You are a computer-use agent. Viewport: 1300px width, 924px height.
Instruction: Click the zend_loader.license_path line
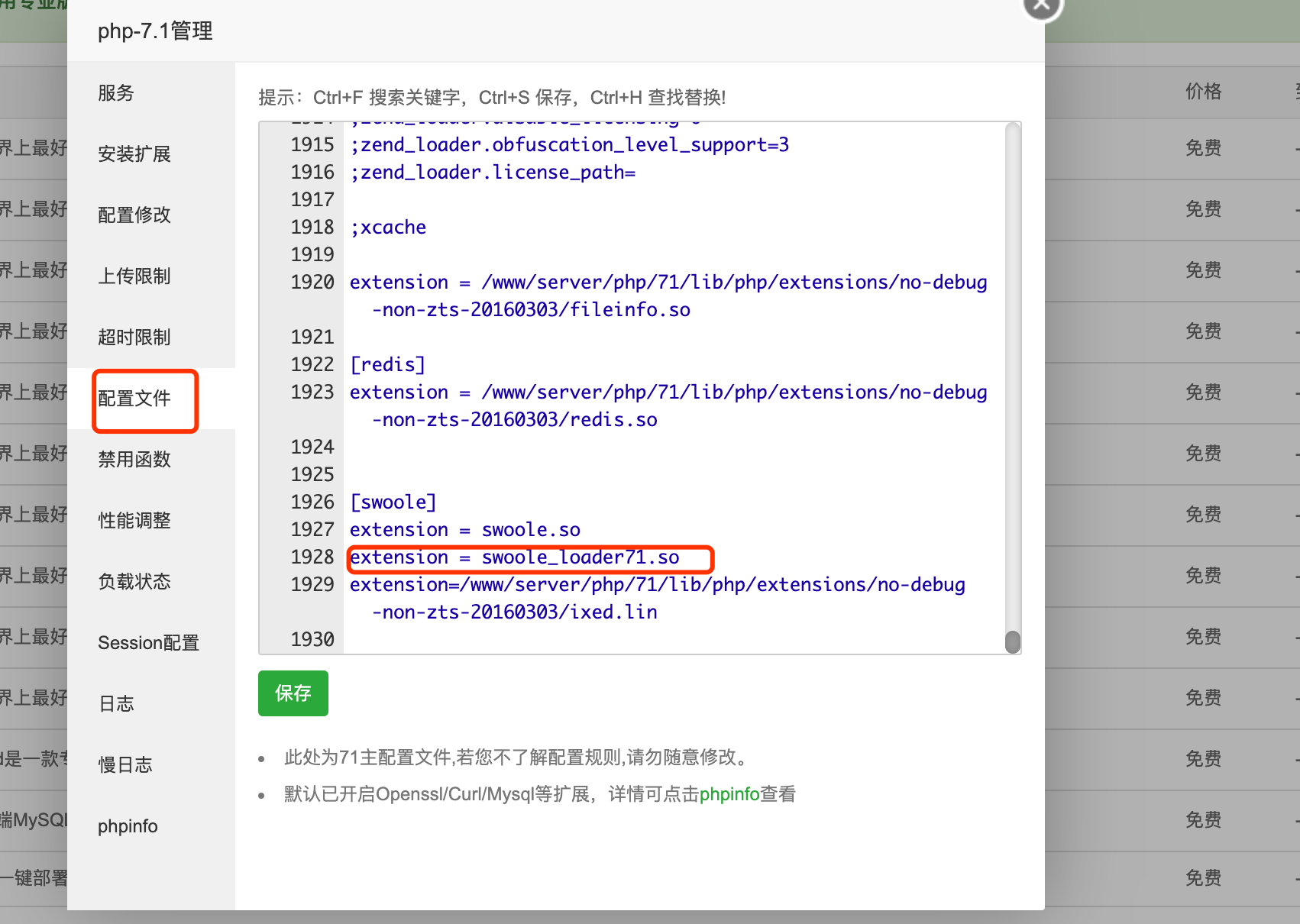[x=493, y=173]
